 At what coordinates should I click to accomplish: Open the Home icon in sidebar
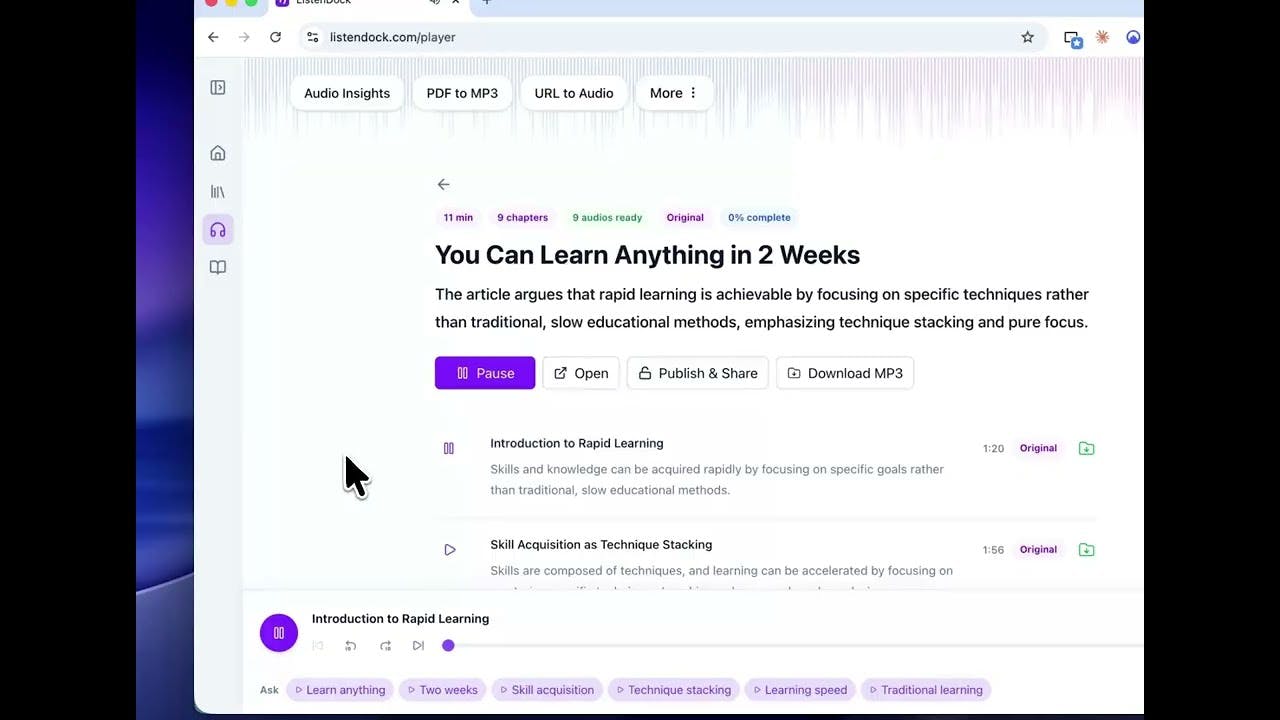coord(218,153)
